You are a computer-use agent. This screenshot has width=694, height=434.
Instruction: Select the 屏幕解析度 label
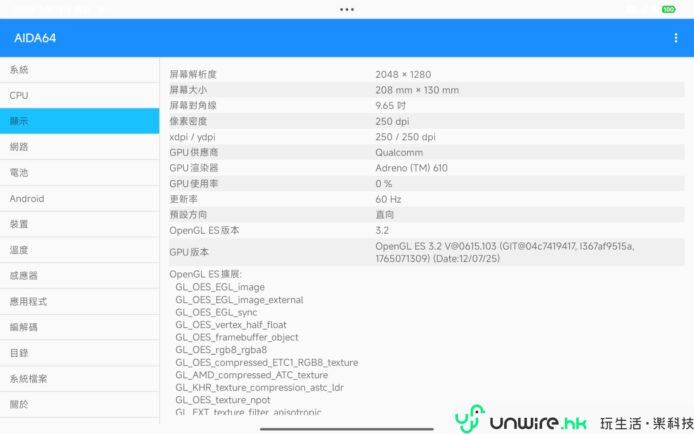193,74
